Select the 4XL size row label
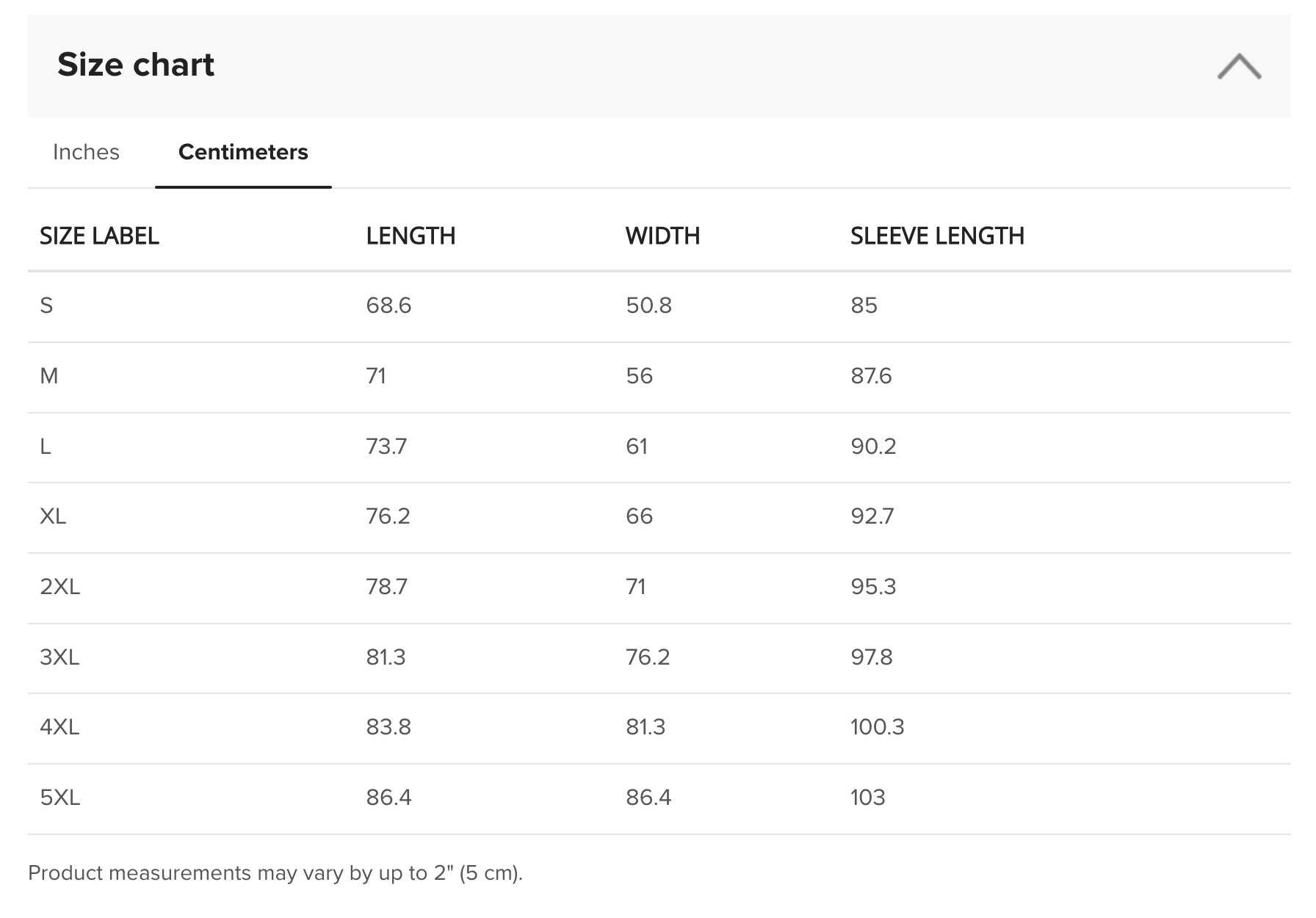 tap(59, 727)
